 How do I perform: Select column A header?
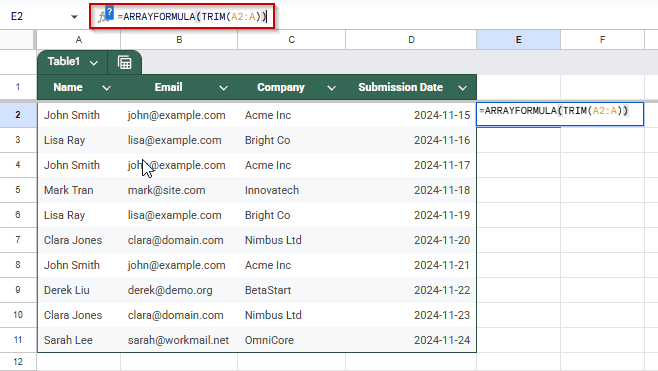coord(78,40)
